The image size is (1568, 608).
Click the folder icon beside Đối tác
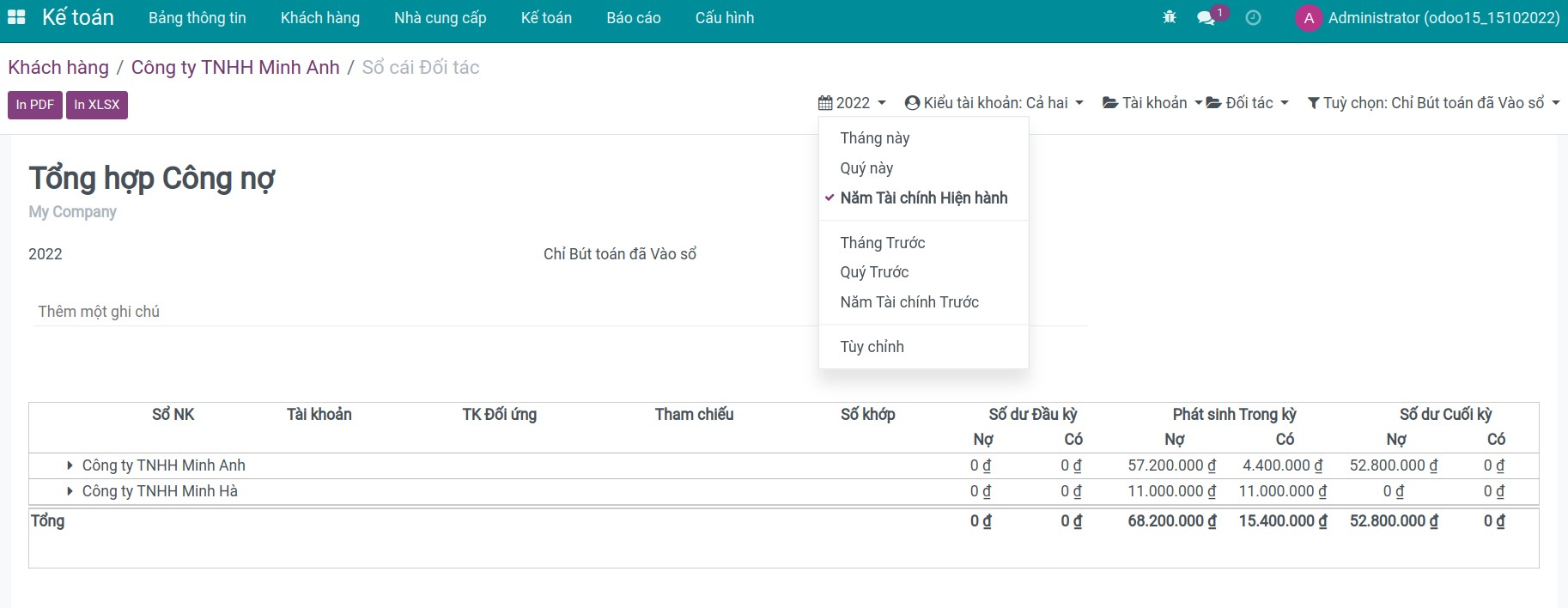pos(1213,103)
